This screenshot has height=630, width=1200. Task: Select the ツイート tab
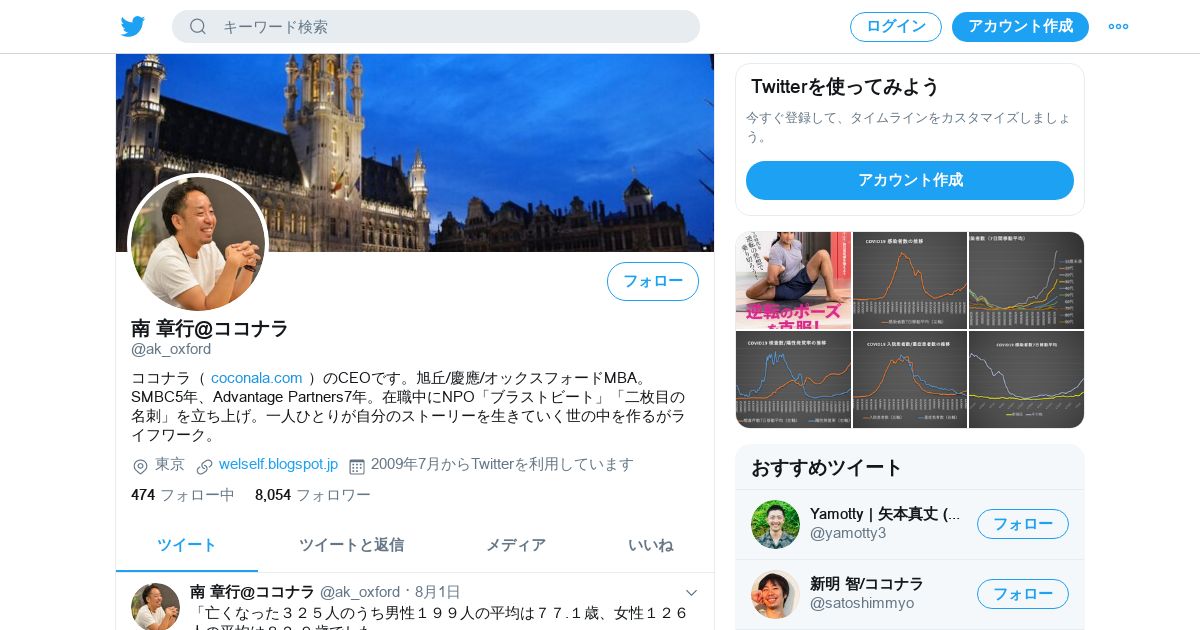187,545
